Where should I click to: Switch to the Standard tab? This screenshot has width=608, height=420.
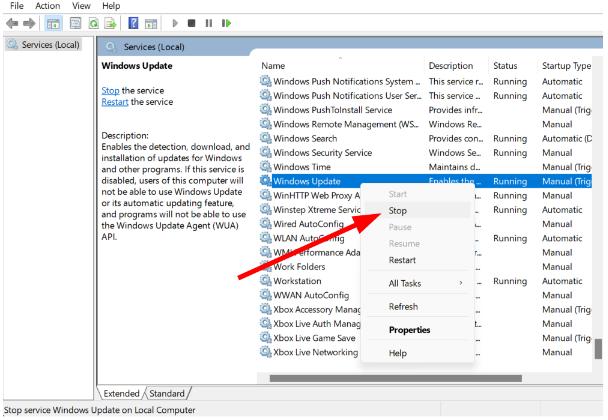[x=167, y=393]
